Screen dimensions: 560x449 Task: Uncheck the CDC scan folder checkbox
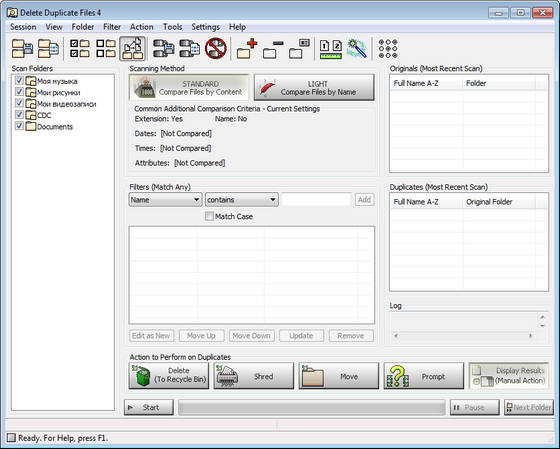[x=19, y=115]
